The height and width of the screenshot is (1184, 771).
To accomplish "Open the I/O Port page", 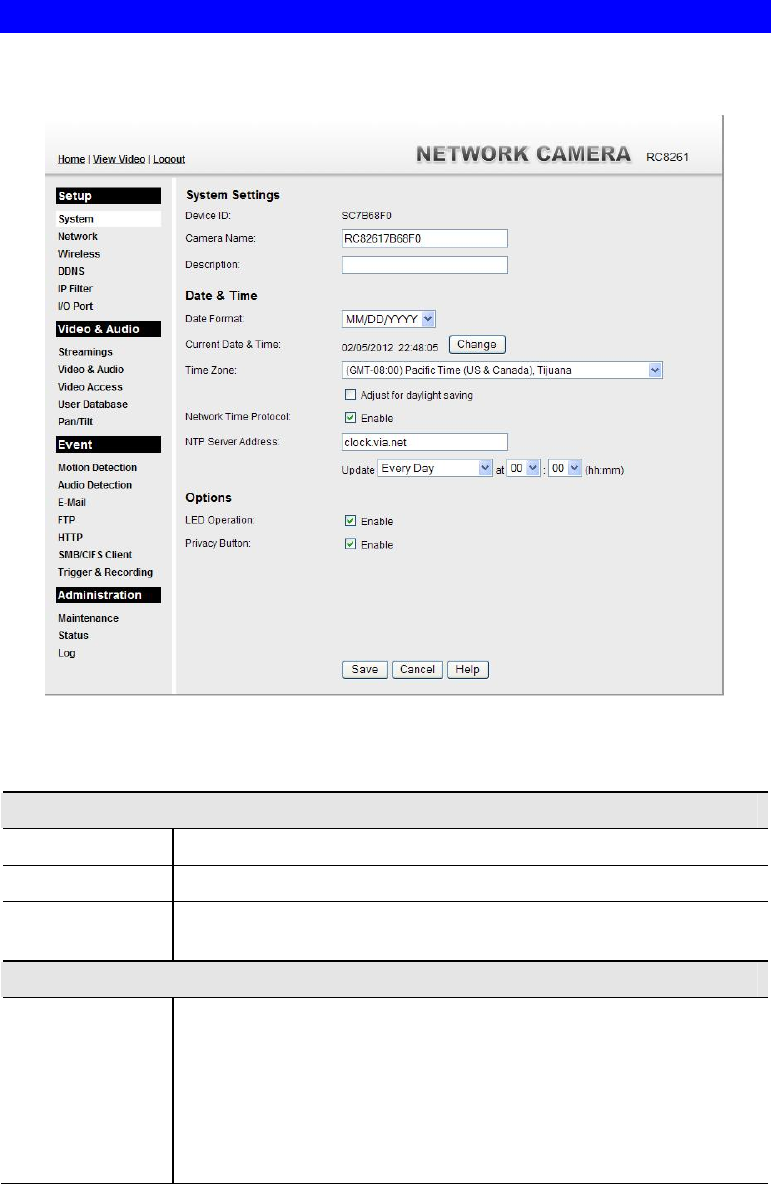I will (x=76, y=306).
